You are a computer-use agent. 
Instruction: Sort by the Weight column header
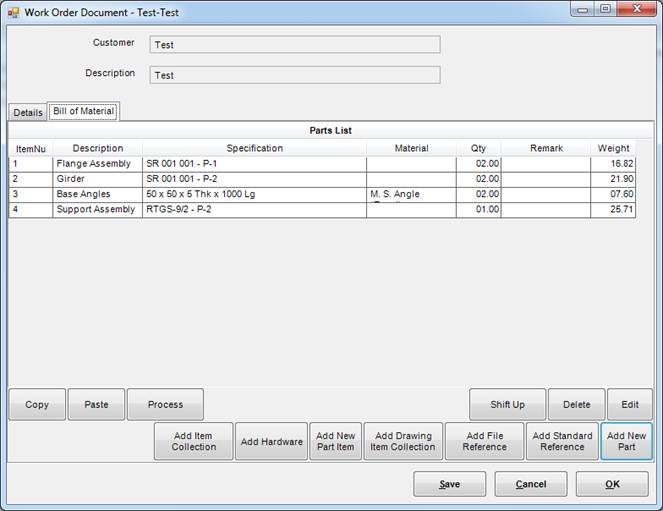(x=613, y=148)
